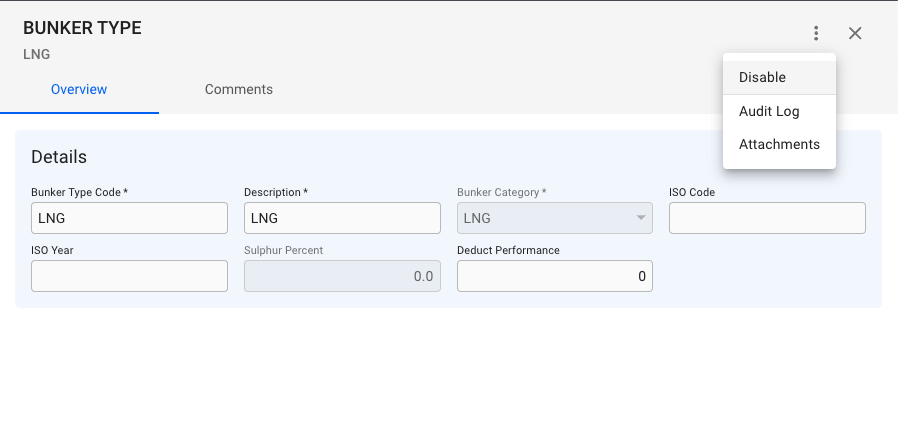Click the Details section heading
Screen dimensions: 898x421
click(x=59, y=157)
